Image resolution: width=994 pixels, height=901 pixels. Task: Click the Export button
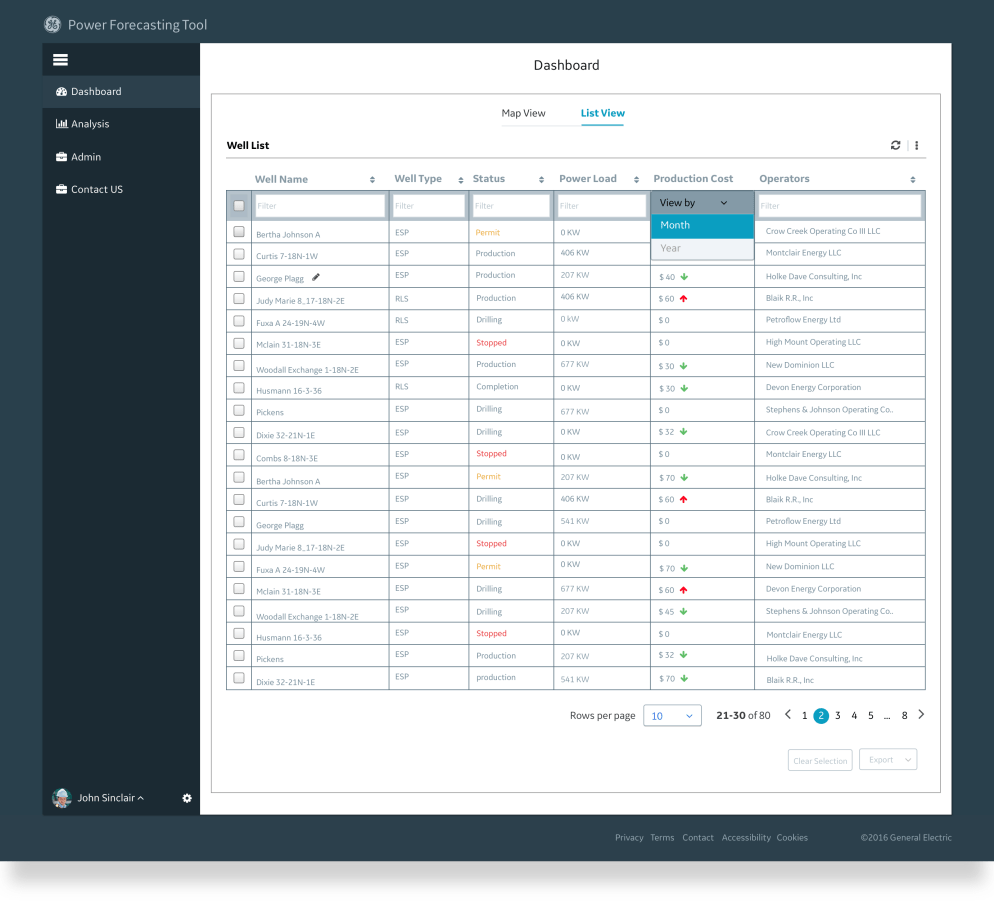pyautogui.click(x=888, y=759)
